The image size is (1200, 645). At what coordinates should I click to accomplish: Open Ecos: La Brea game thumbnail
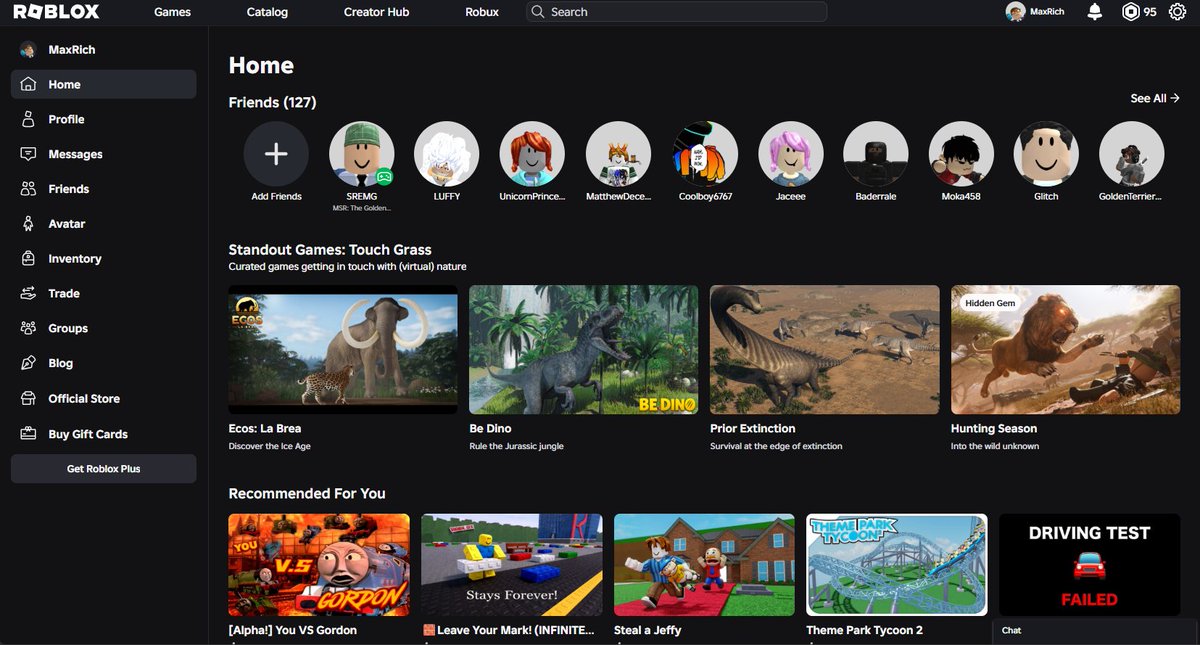click(343, 350)
